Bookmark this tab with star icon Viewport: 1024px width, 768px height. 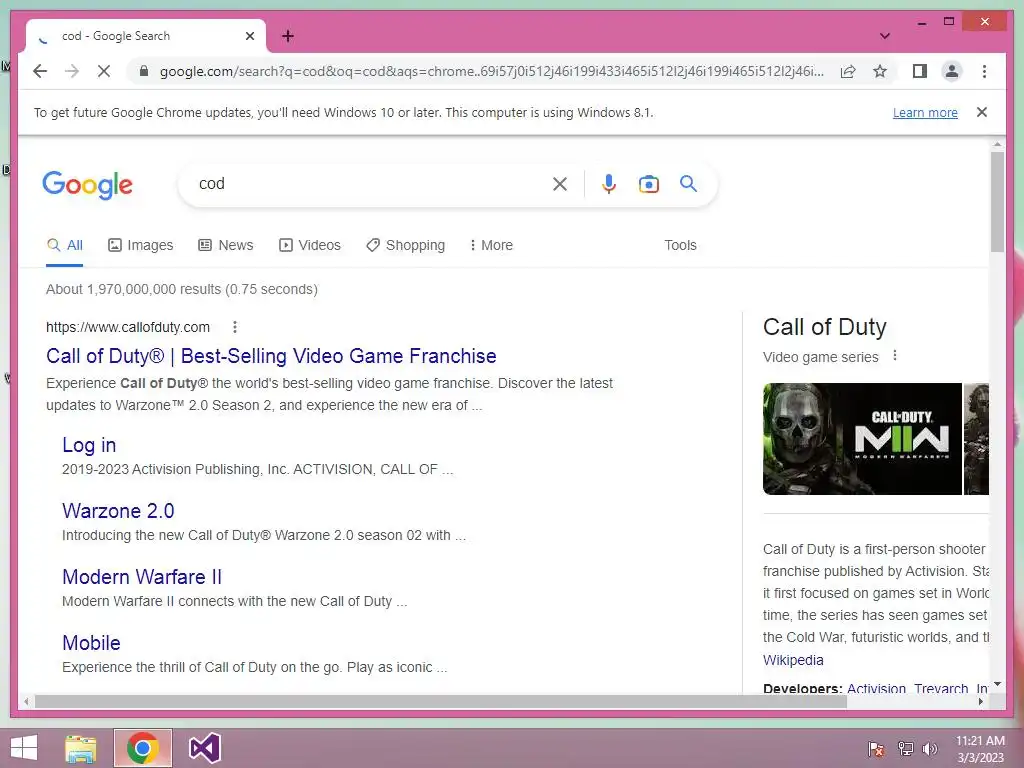[880, 71]
